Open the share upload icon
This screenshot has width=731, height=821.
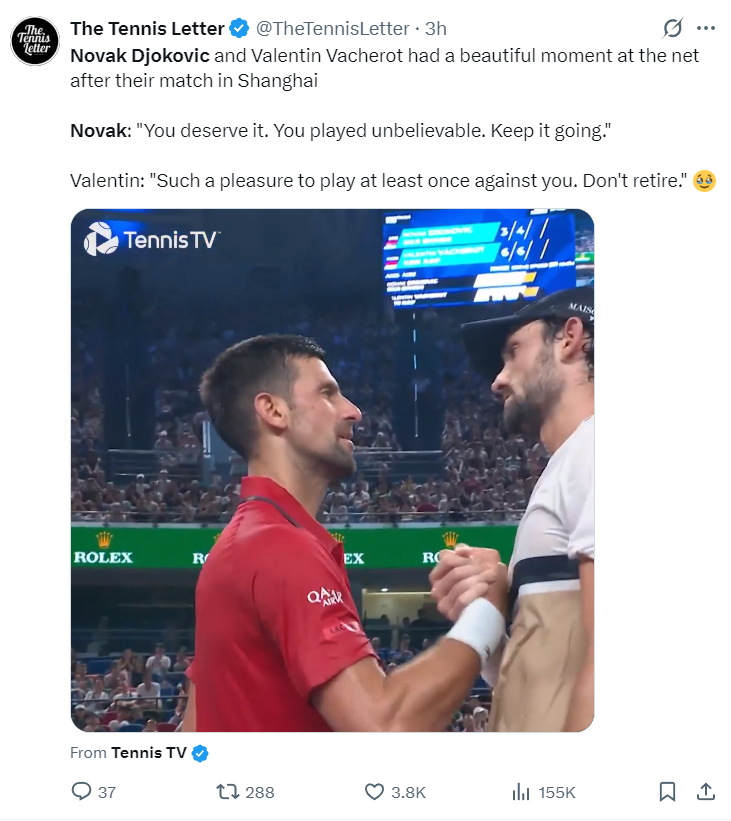[x=706, y=792]
